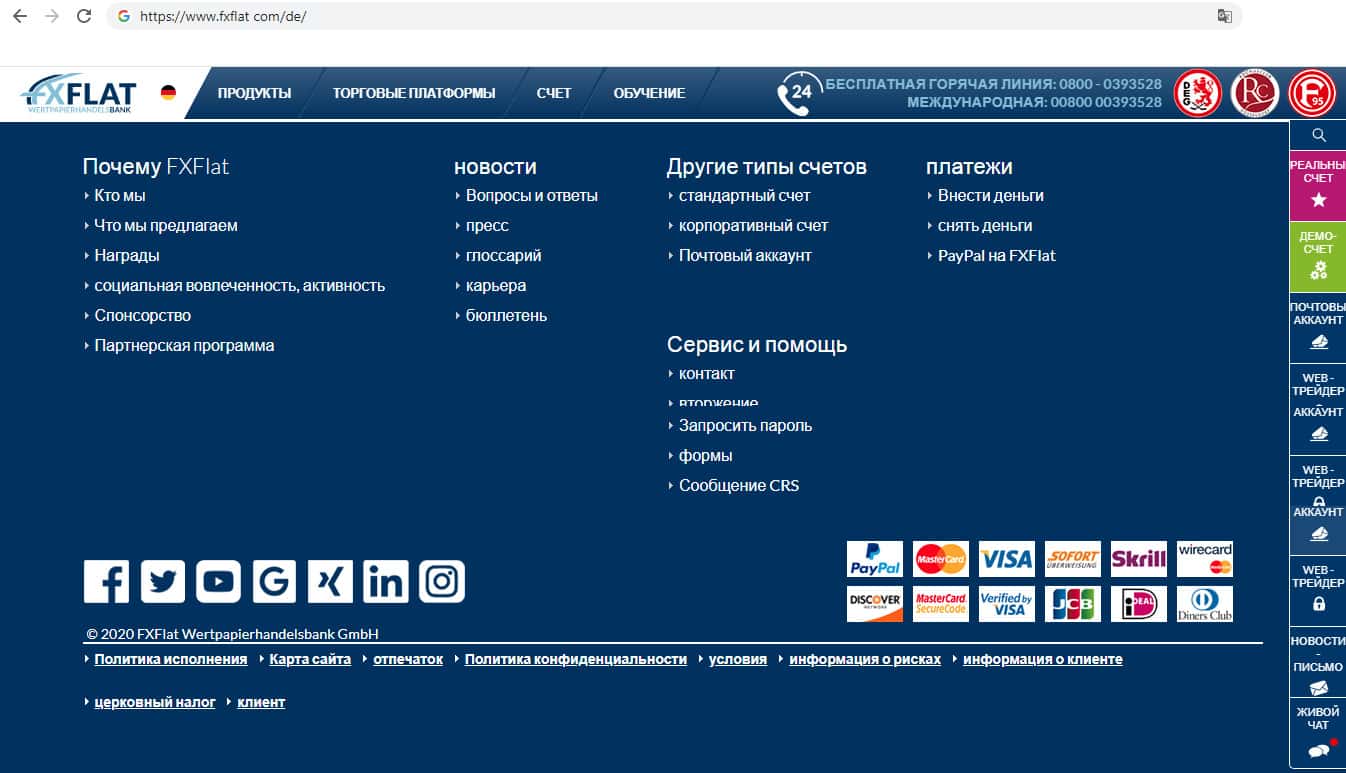This screenshot has width=1346, height=773.
Task: Click the Партнерская программа link
Action: [184, 346]
